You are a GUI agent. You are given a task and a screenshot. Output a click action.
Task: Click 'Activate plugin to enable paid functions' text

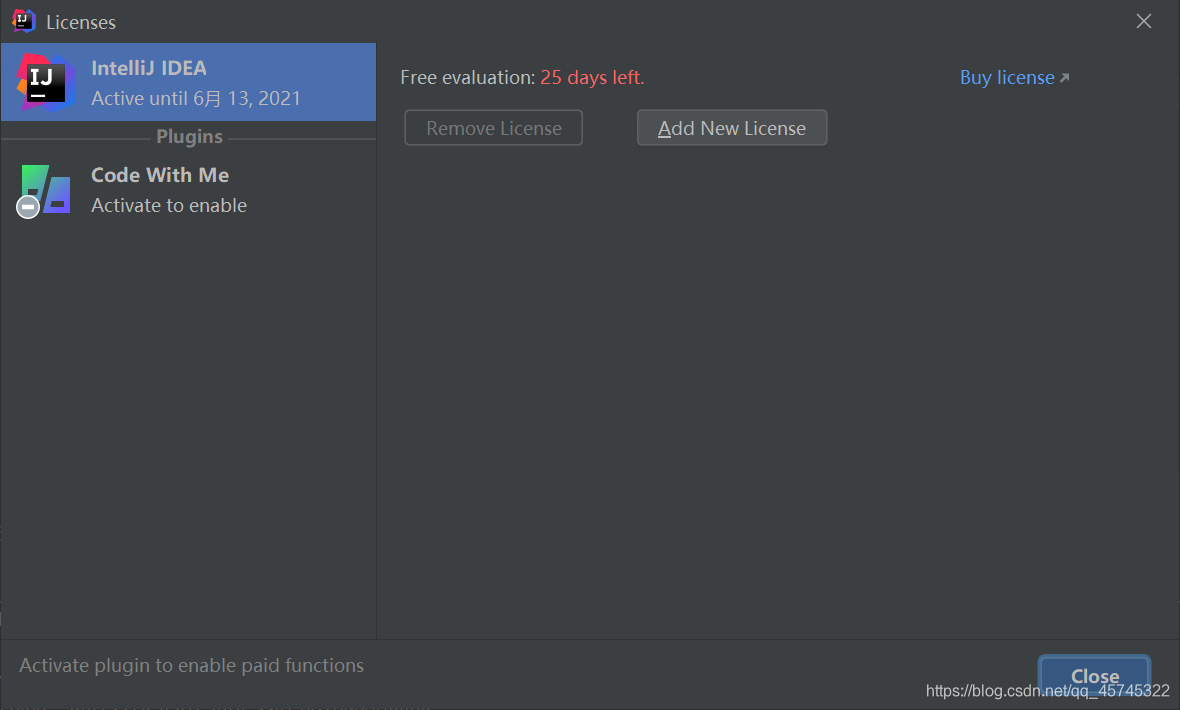pyautogui.click(x=191, y=666)
